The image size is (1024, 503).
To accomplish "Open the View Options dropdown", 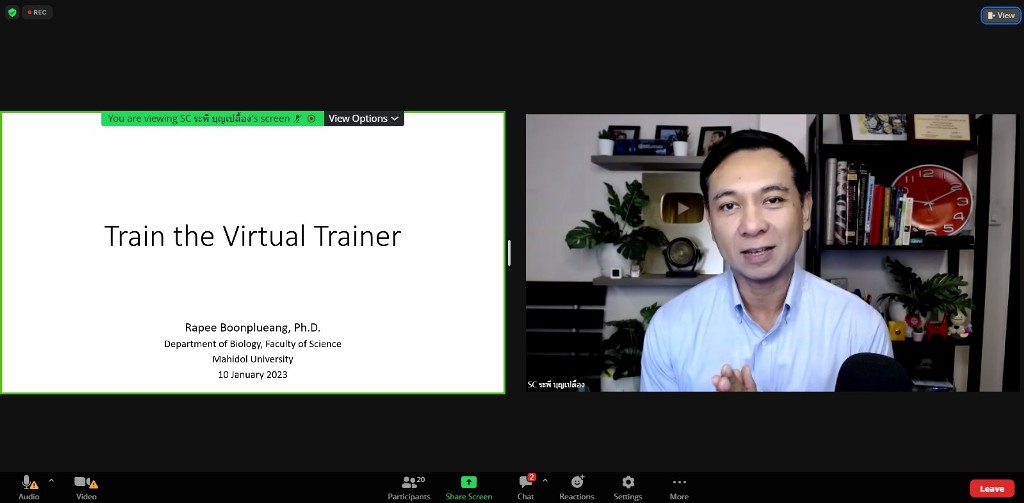I will [x=364, y=118].
